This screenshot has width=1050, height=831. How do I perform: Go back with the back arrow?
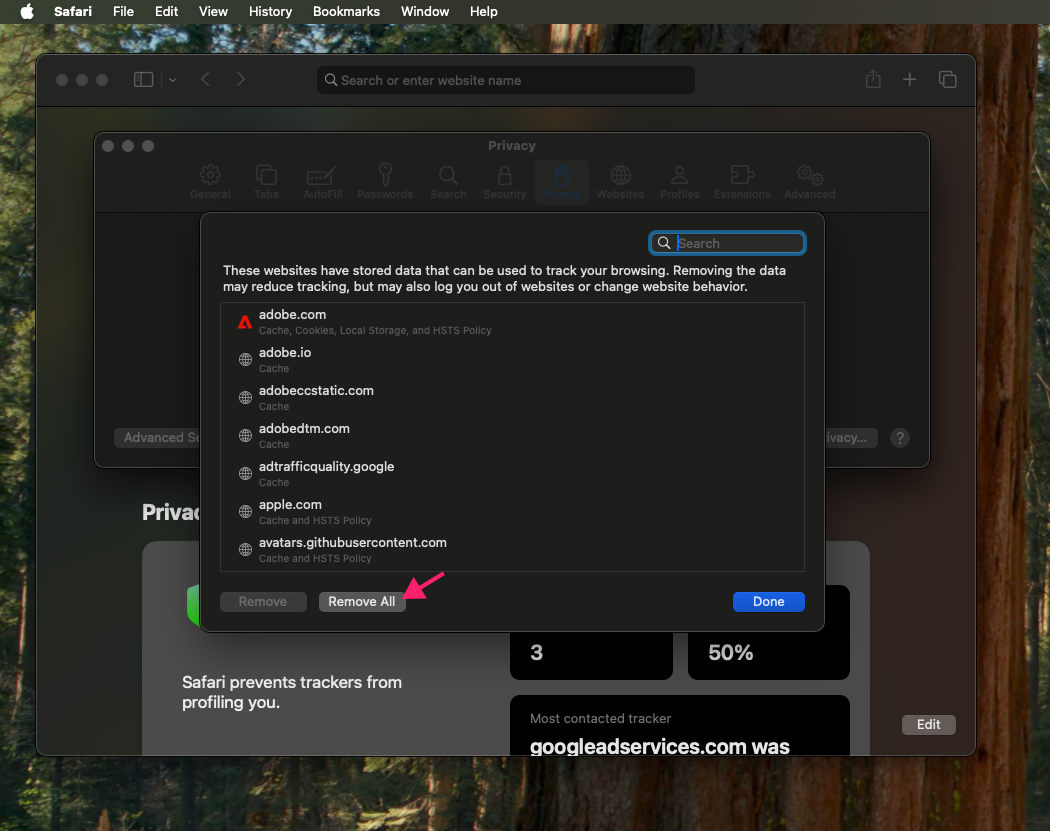pos(206,80)
